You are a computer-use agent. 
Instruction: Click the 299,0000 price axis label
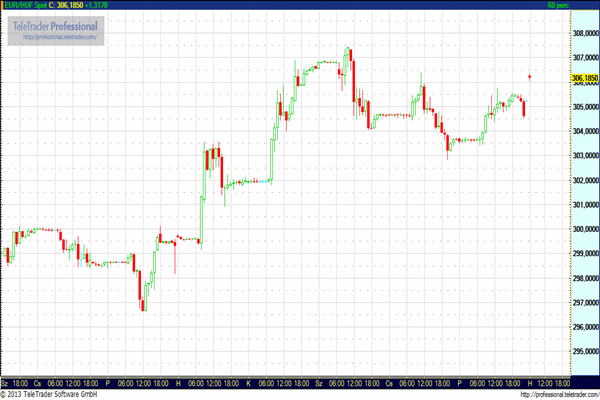tap(584, 254)
